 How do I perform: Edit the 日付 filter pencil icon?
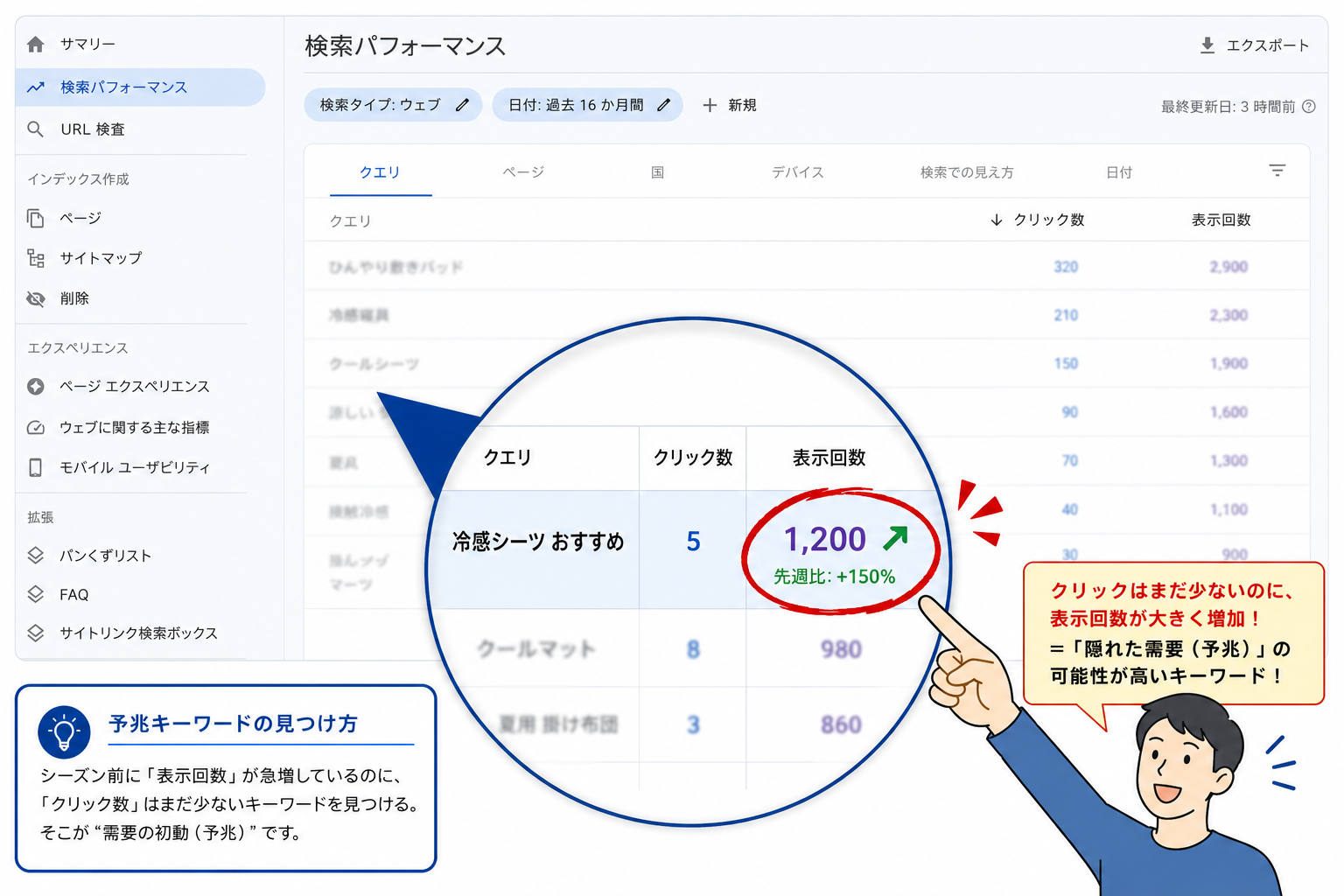pos(664,105)
